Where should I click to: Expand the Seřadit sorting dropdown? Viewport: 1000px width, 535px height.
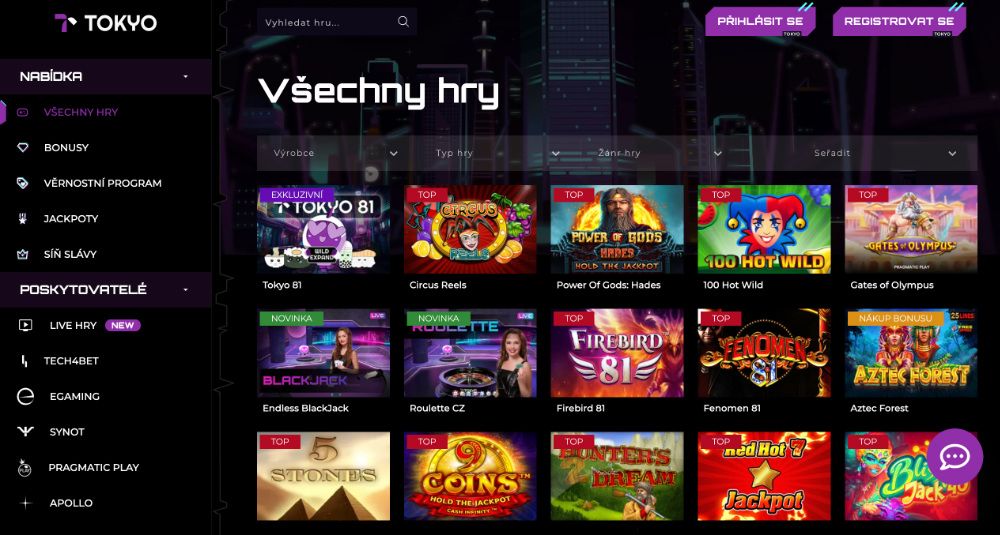885,153
